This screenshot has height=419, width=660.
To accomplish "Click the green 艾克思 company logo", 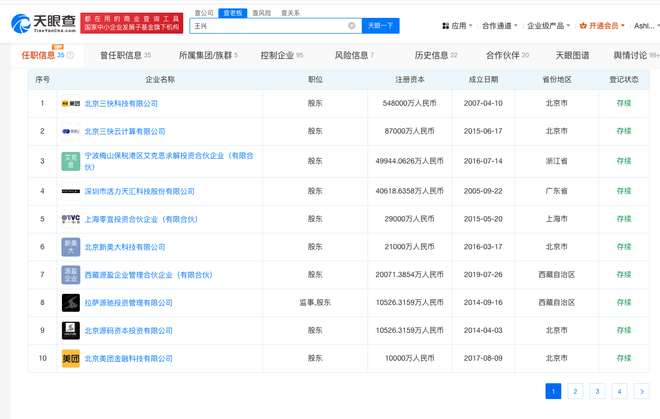I will [71, 161].
